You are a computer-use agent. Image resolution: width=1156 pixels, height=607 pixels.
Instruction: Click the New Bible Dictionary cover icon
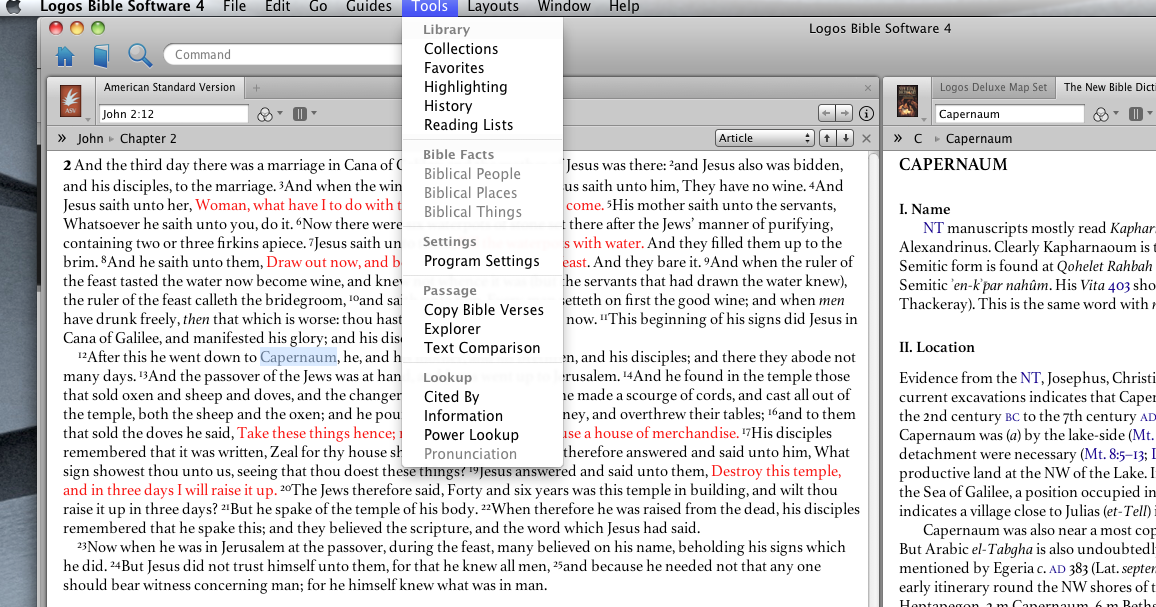coord(907,101)
